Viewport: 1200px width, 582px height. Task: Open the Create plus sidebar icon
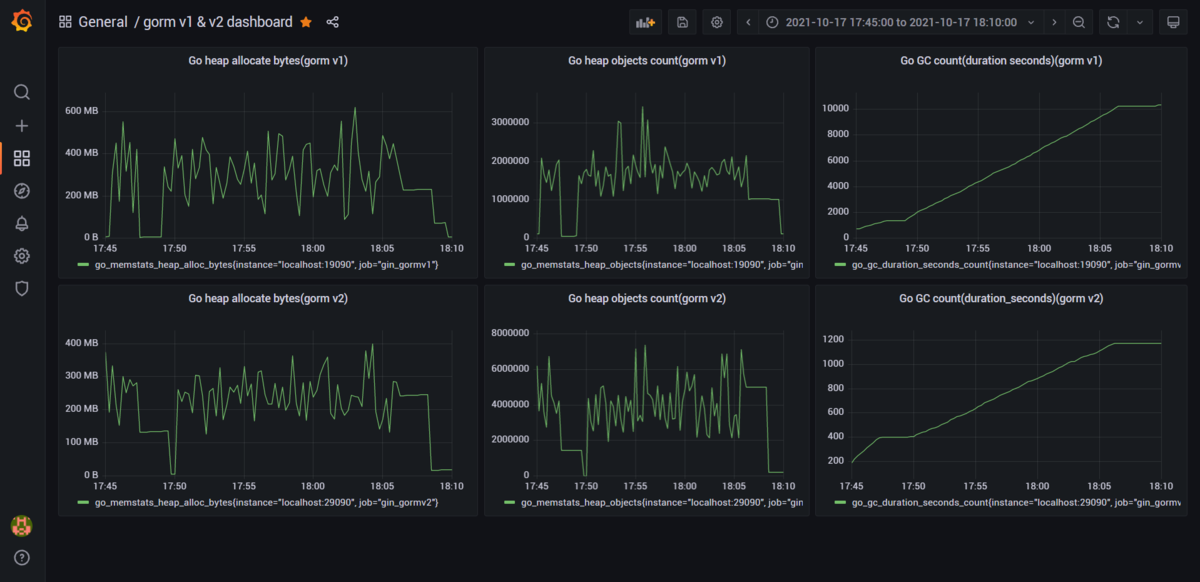click(x=22, y=126)
